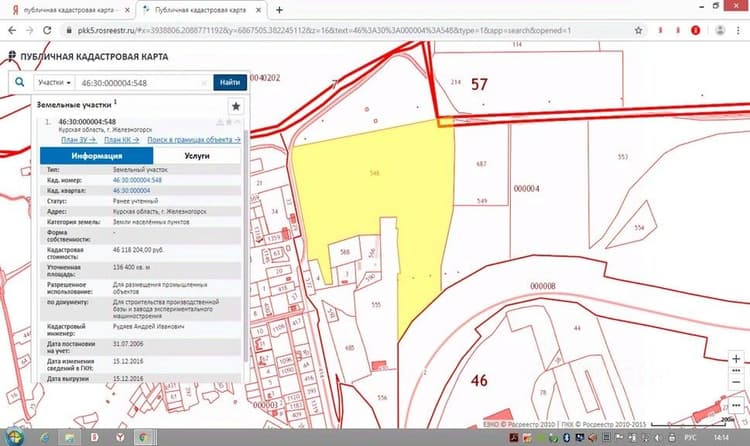
Task: Click parcel 554 on the map
Action: [639, 228]
